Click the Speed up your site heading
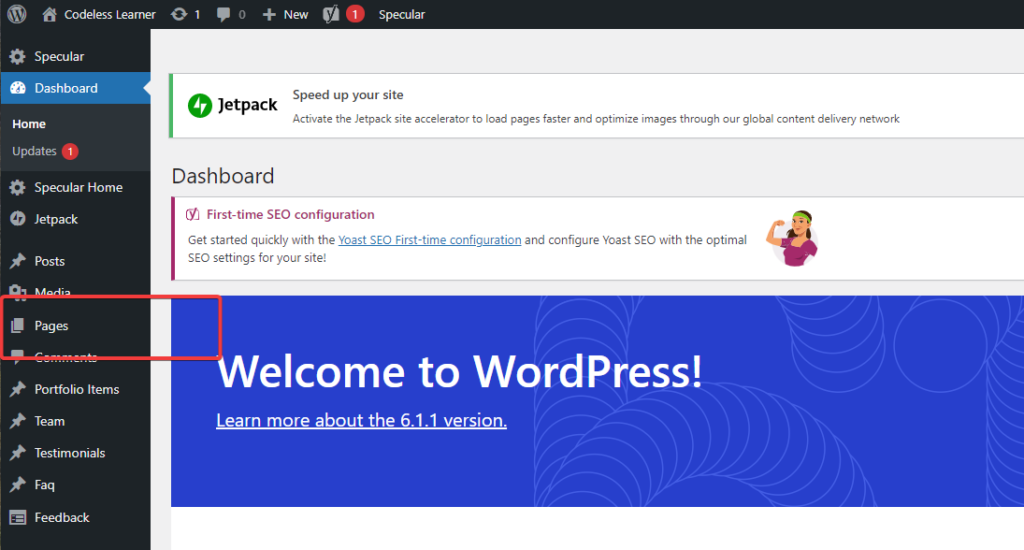1024x550 pixels. 347,95
